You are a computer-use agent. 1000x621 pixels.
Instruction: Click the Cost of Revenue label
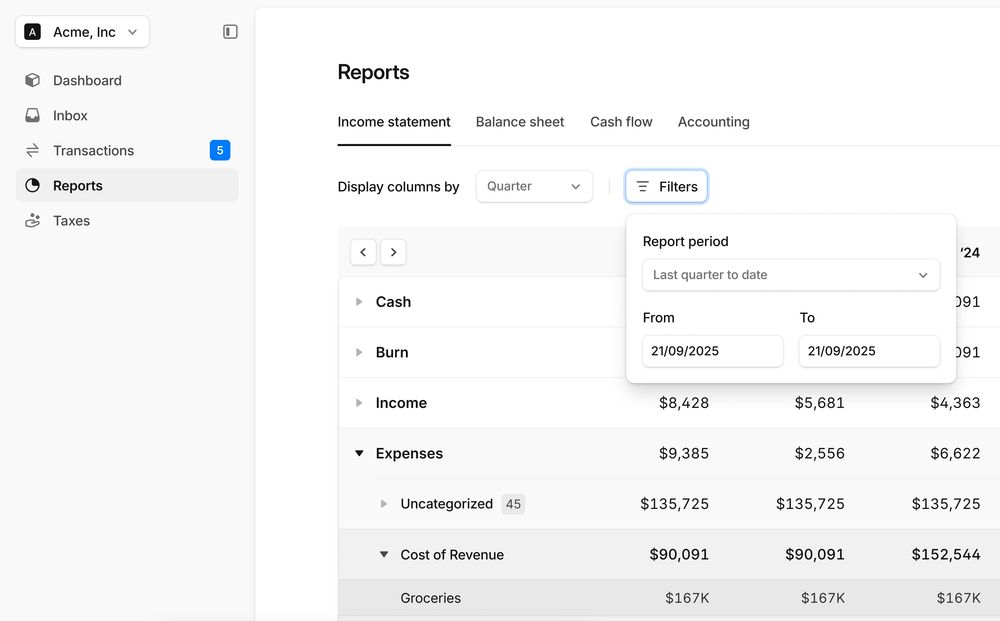point(452,555)
